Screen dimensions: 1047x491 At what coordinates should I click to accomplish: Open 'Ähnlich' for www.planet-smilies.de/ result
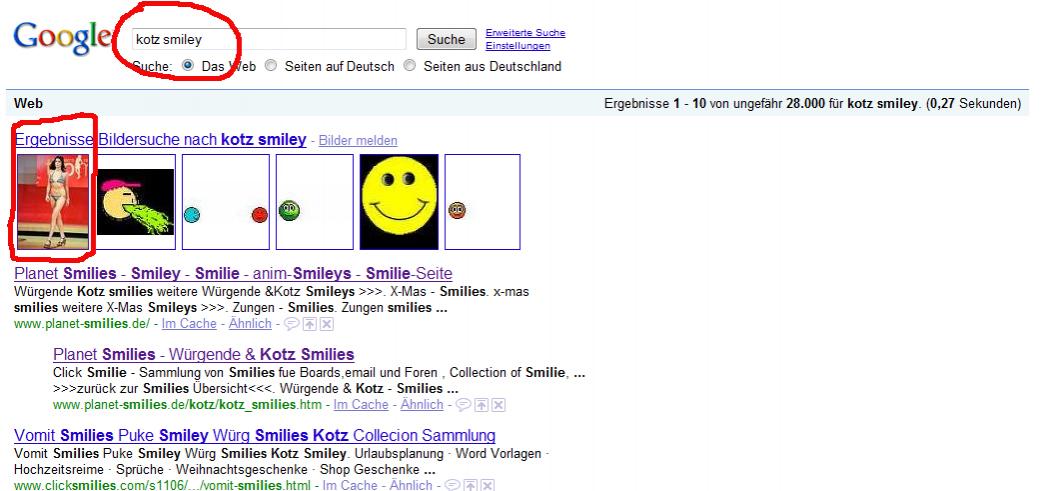click(250, 324)
